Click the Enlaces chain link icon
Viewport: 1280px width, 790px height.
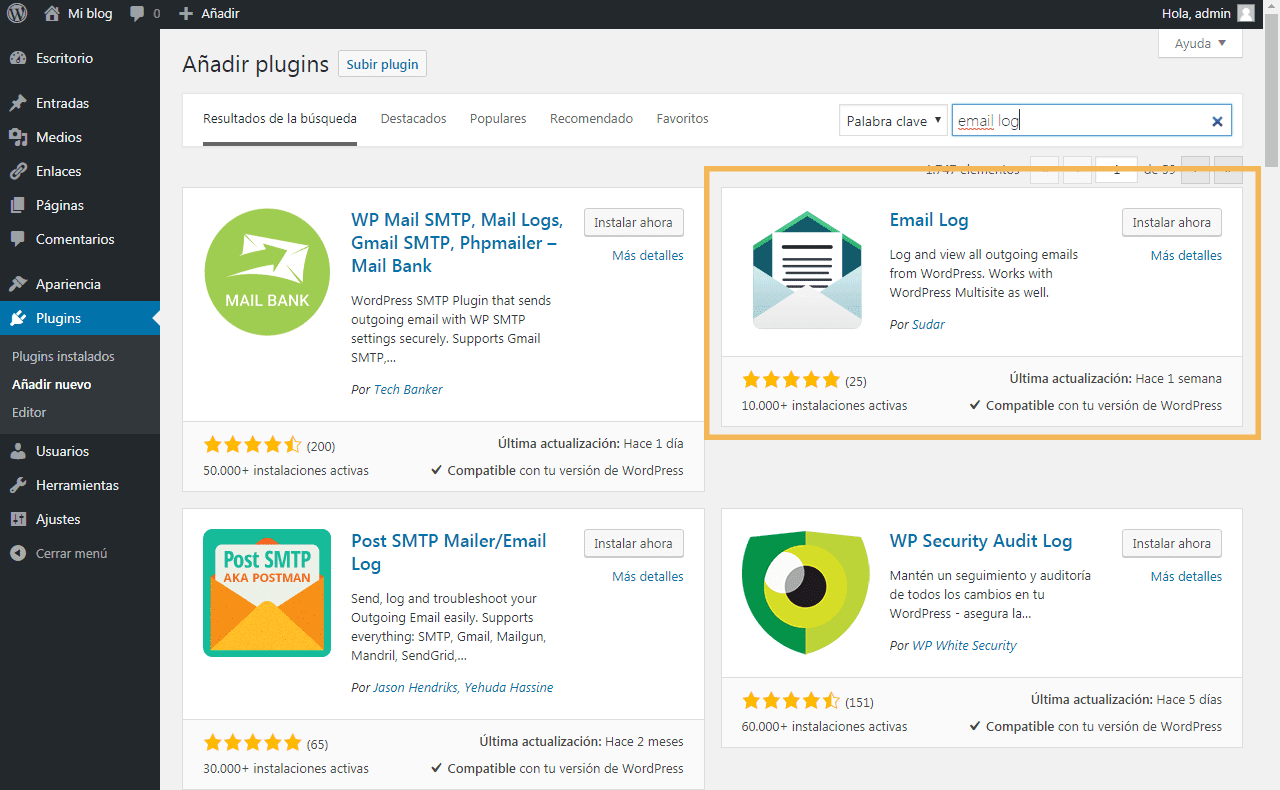[18, 171]
